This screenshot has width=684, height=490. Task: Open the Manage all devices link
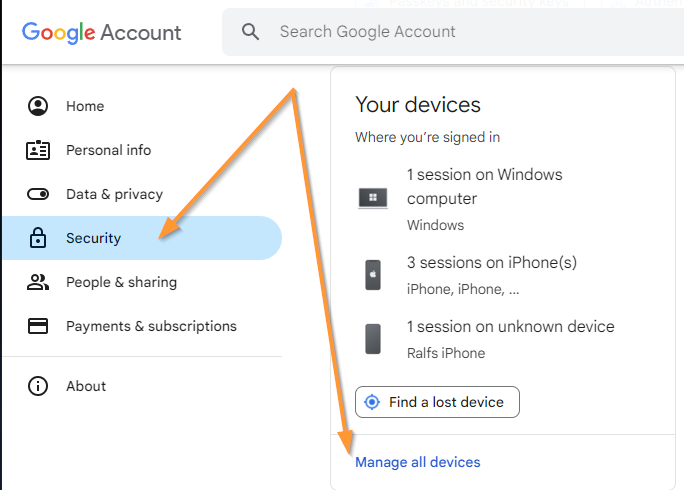[417, 462]
